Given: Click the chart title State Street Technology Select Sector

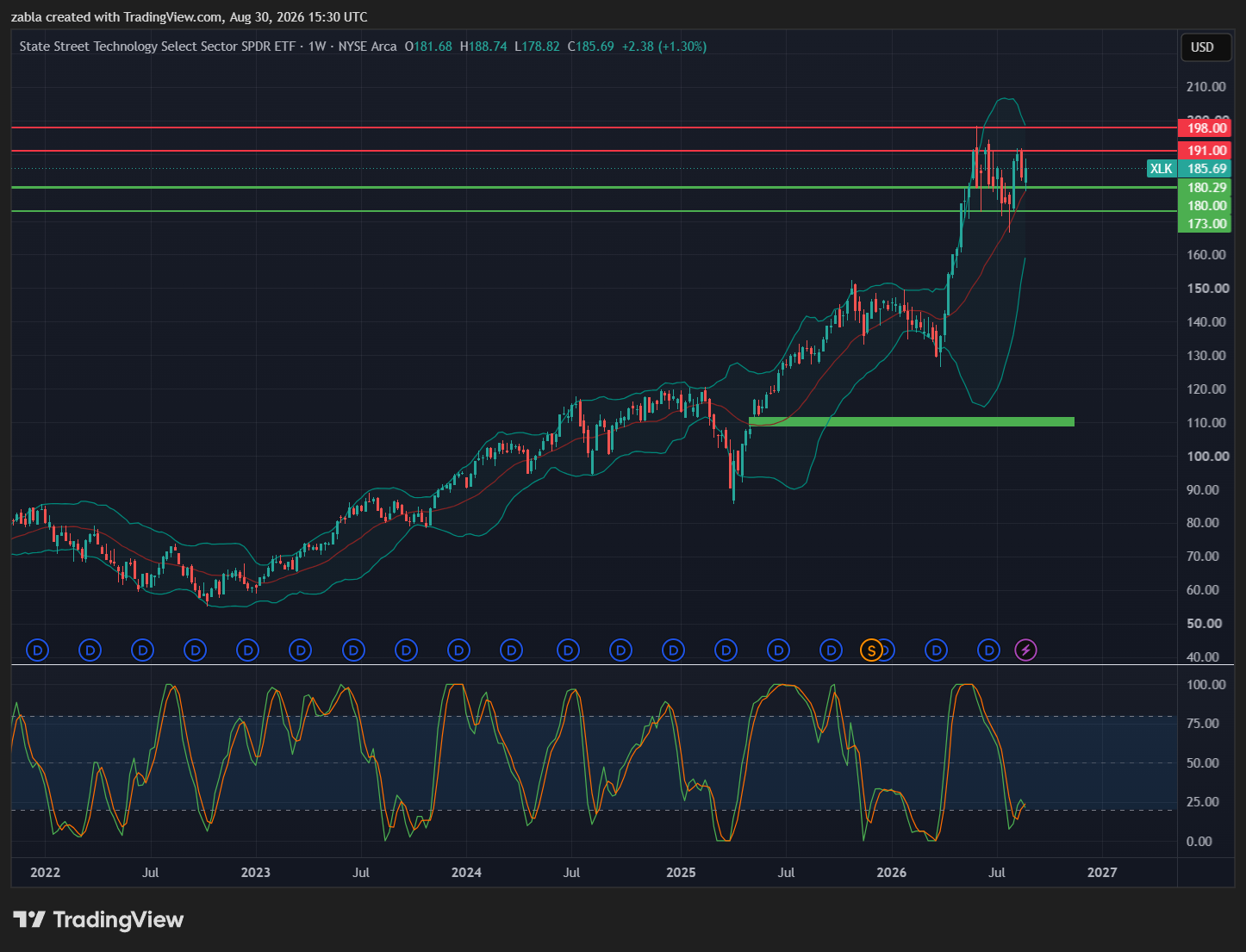Looking at the screenshot, I should pyautogui.click(x=158, y=47).
